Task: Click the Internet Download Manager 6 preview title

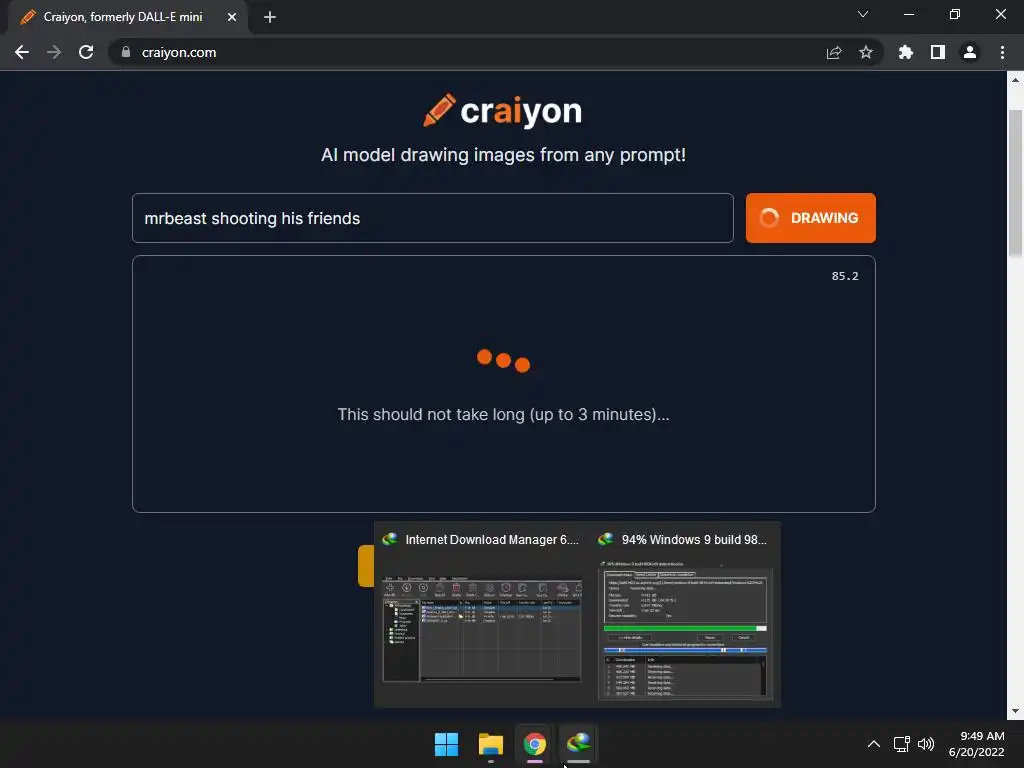Action: [x=492, y=539]
